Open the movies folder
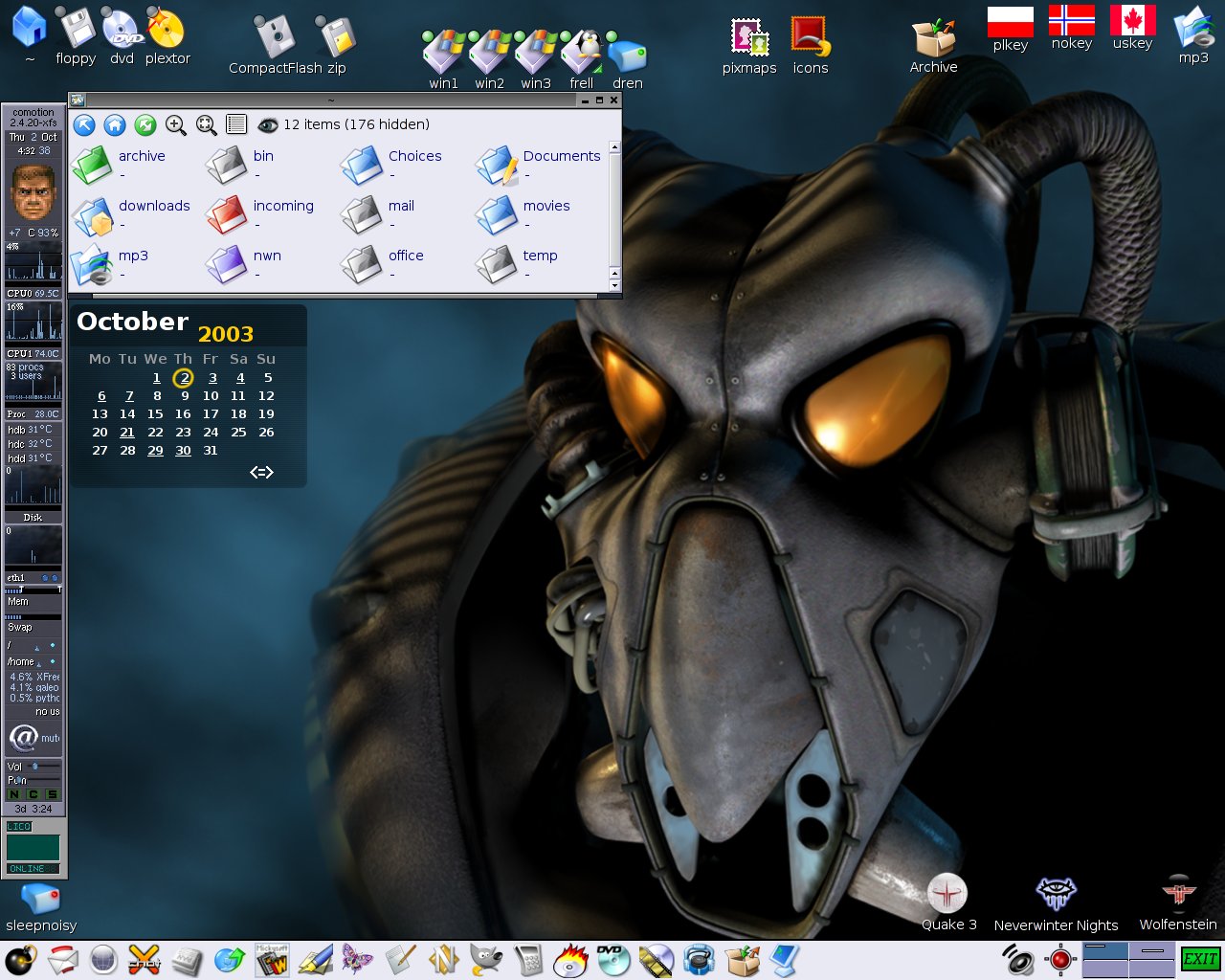Viewport: 1225px width, 980px height. [x=497, y=215]
